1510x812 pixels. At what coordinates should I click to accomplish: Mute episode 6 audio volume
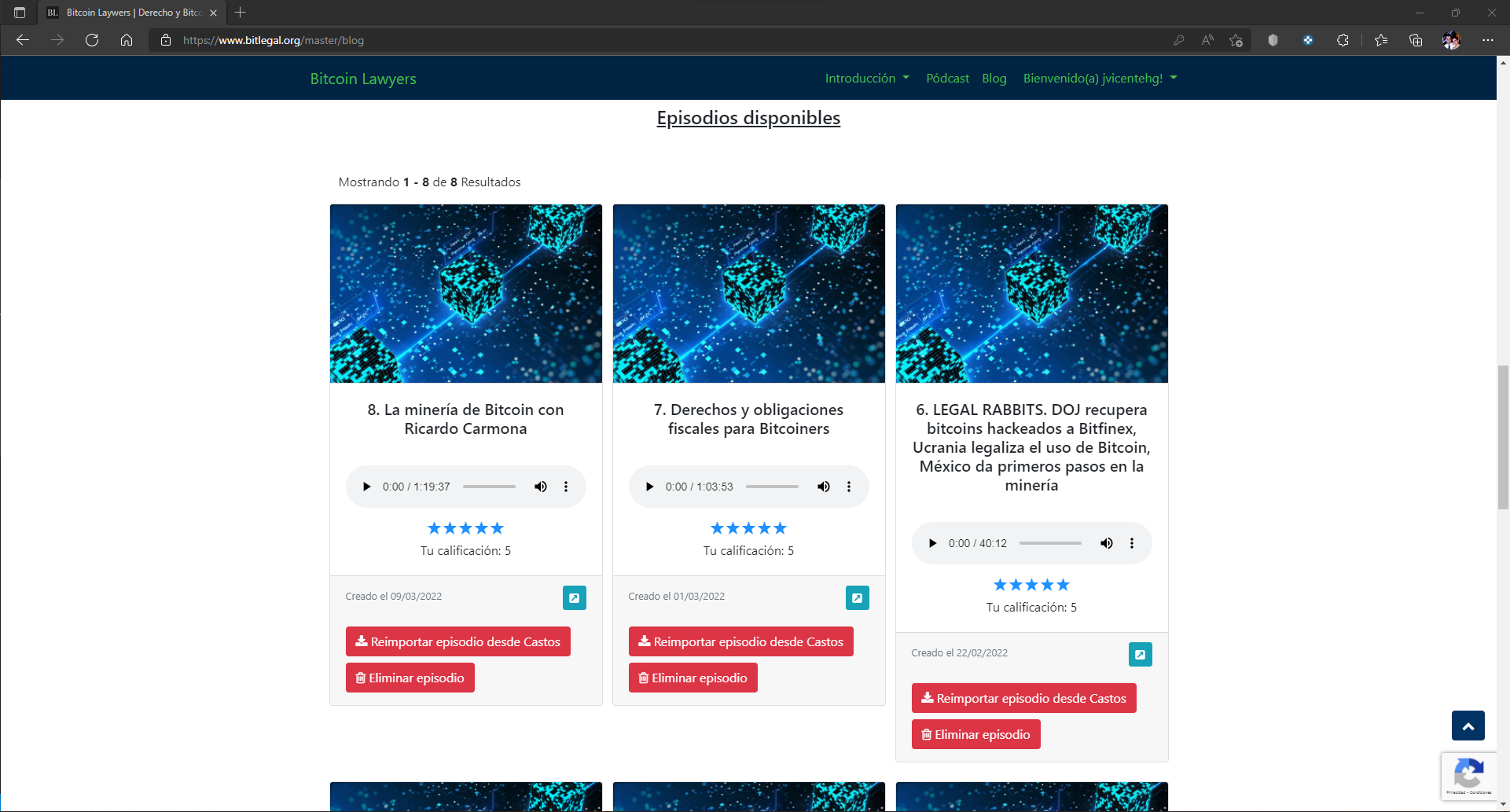1107,543
